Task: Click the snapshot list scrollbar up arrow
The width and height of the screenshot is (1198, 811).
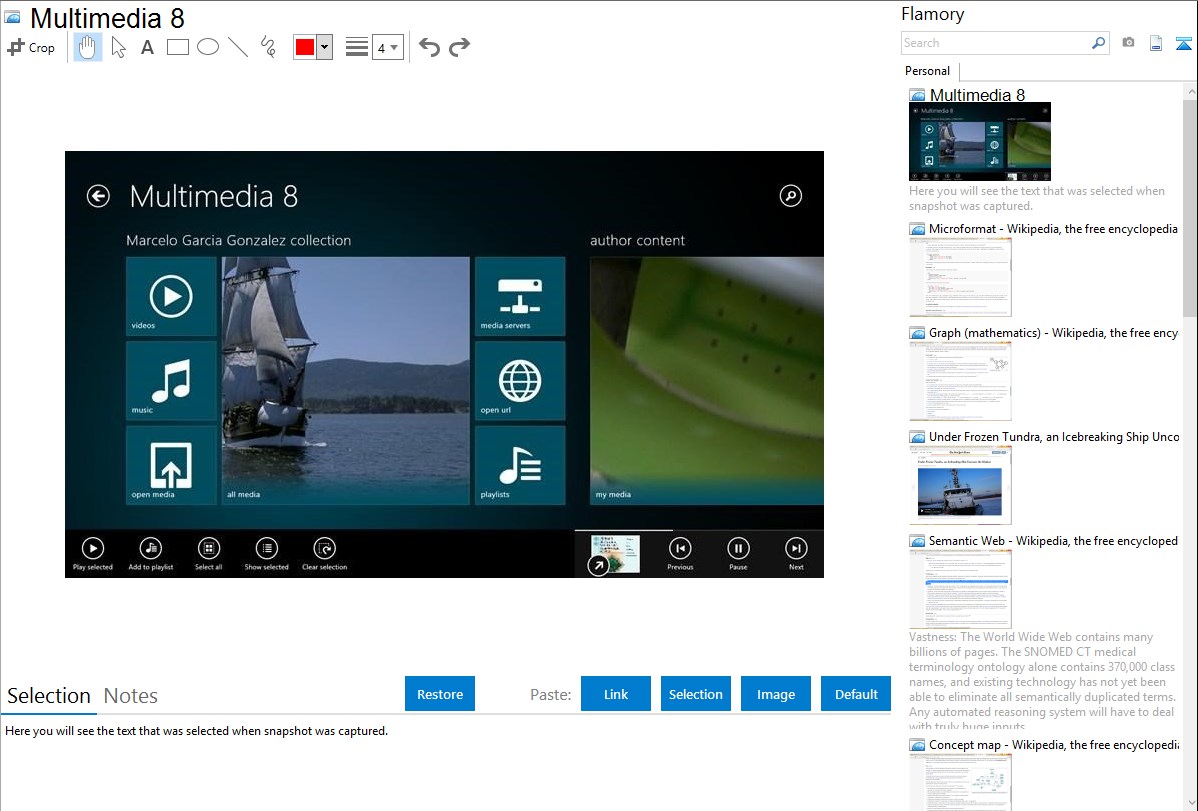Action: [1190, 91]
